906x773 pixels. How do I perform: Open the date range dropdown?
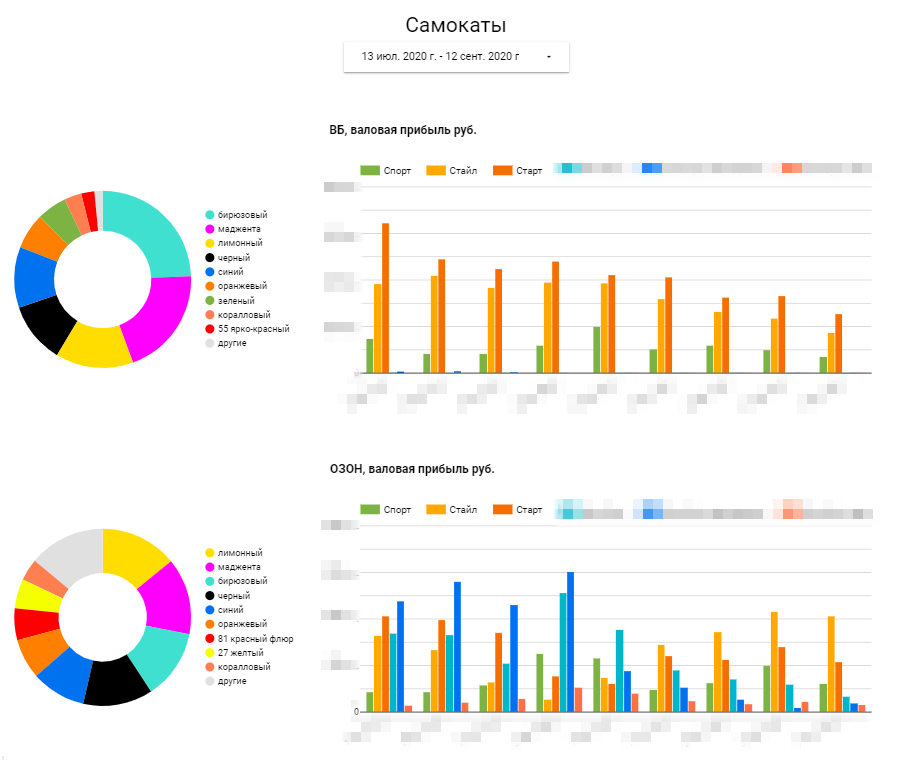pyautogui.click(x=455, y=57)
